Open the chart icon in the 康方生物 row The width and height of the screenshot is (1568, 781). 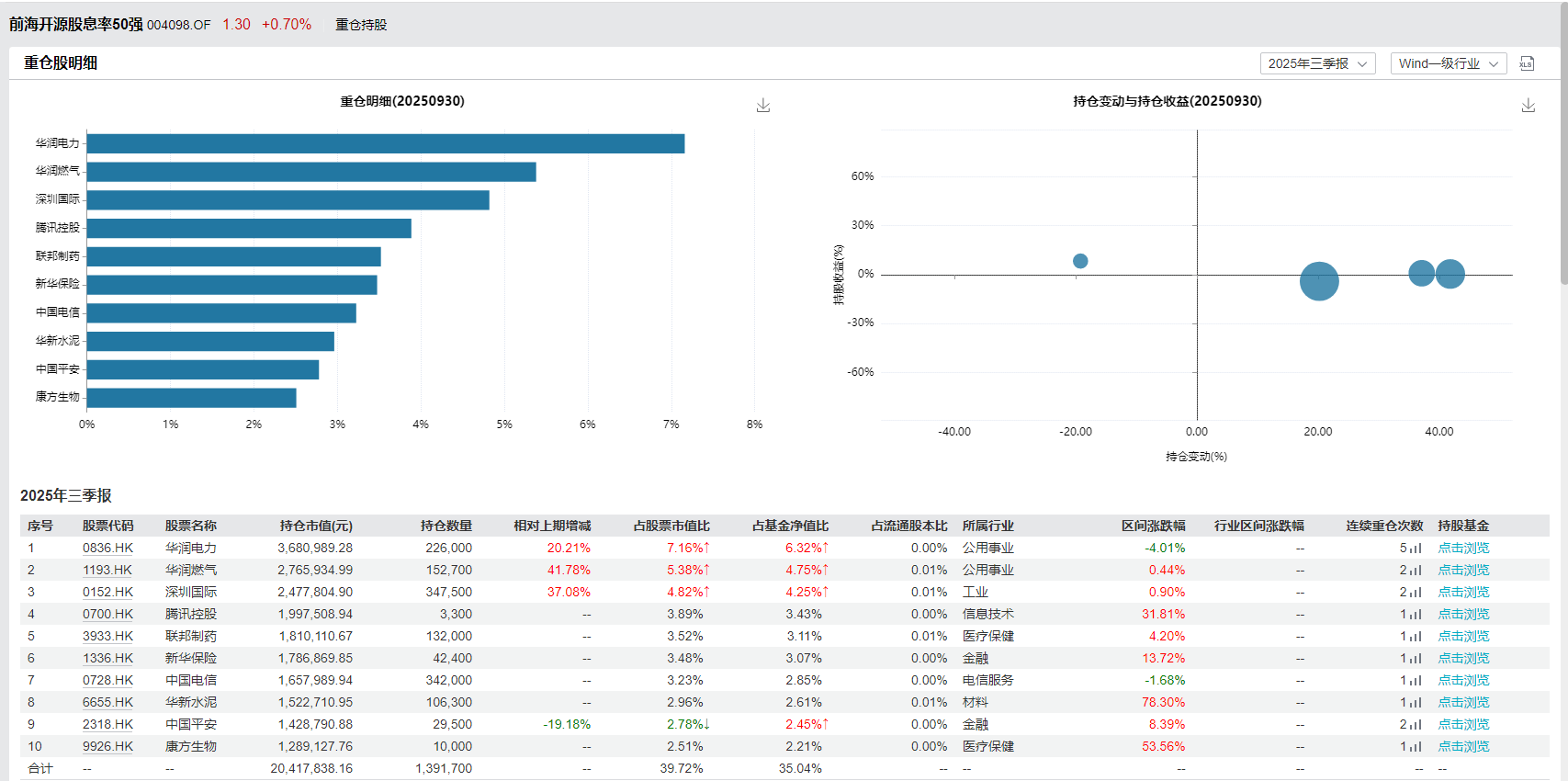pos(1416,747)
